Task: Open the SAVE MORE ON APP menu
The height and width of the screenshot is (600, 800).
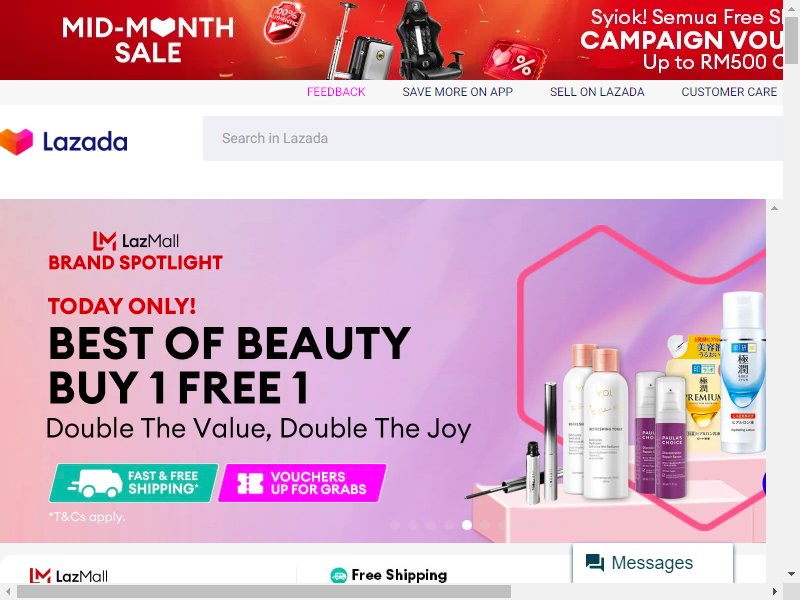Action: pos(457,92)
